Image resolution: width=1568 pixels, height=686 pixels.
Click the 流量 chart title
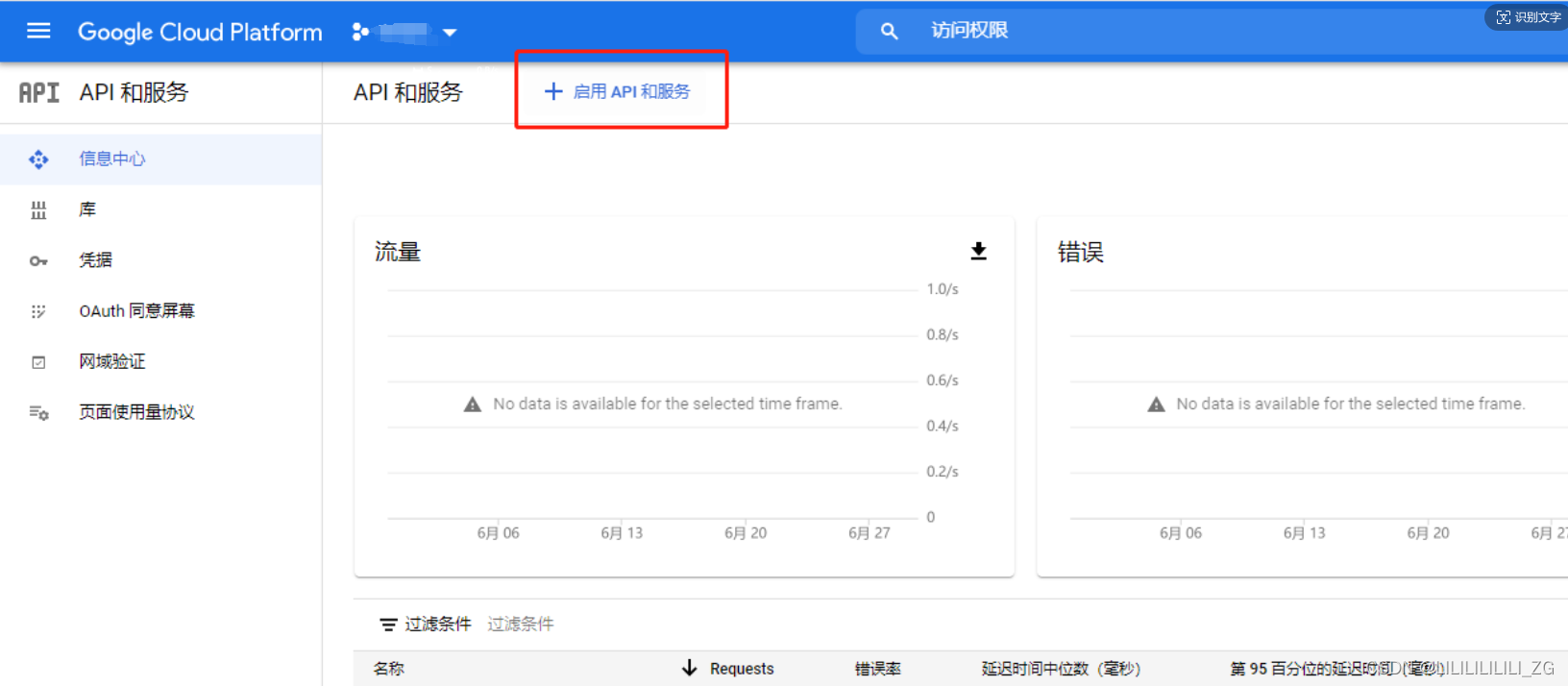[398, 252]
